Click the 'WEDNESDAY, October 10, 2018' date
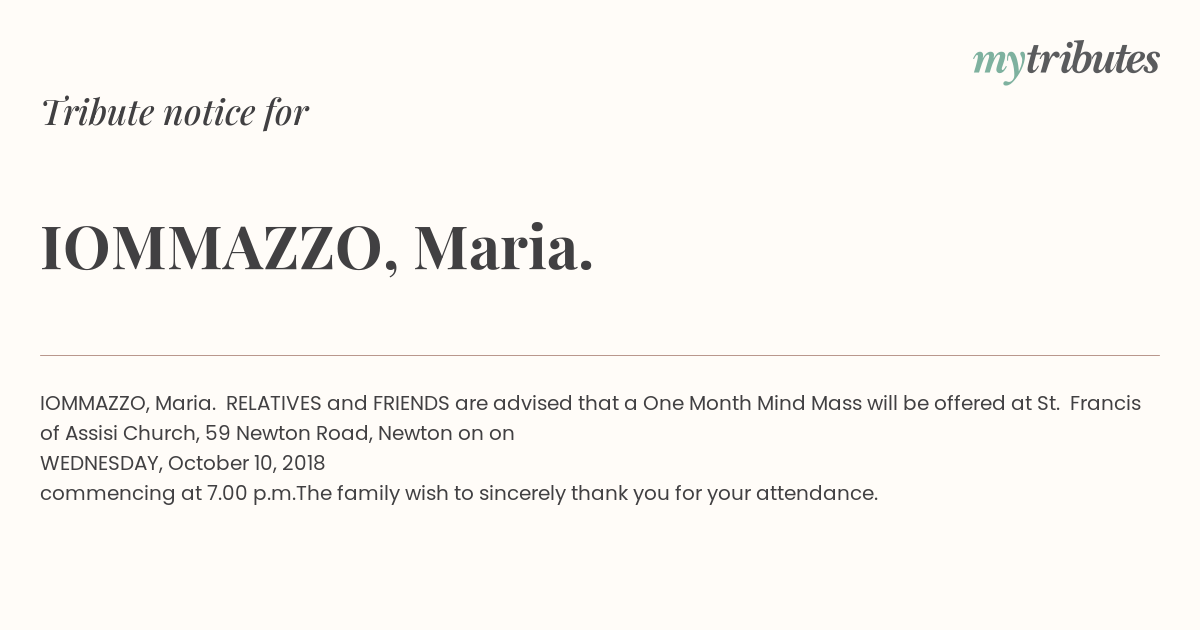Image resolution: width=1200 pixels, height=630 pixels. pos(183,464)
